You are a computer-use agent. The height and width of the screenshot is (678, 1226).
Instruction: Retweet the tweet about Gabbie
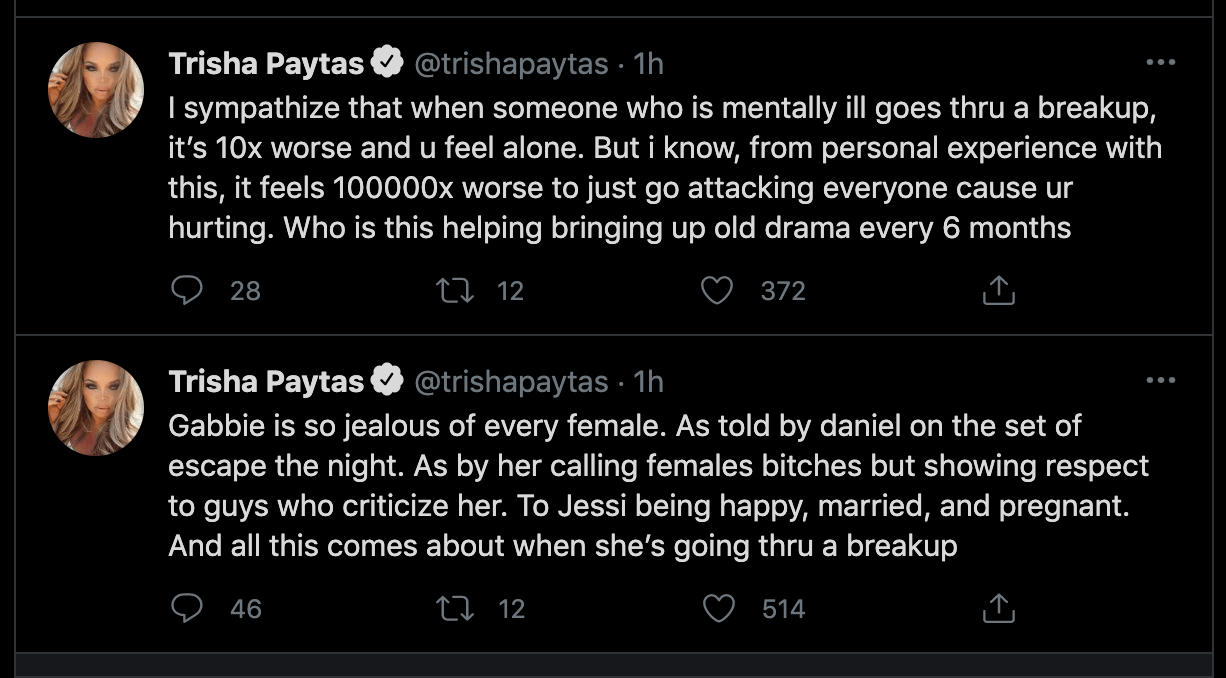click(455, 608)
